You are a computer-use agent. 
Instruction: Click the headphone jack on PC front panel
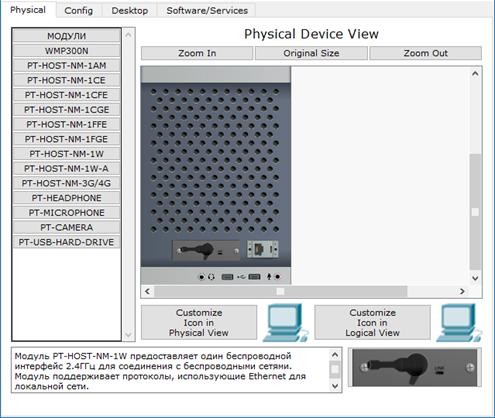pyautogui.click(x=202, y=277)
